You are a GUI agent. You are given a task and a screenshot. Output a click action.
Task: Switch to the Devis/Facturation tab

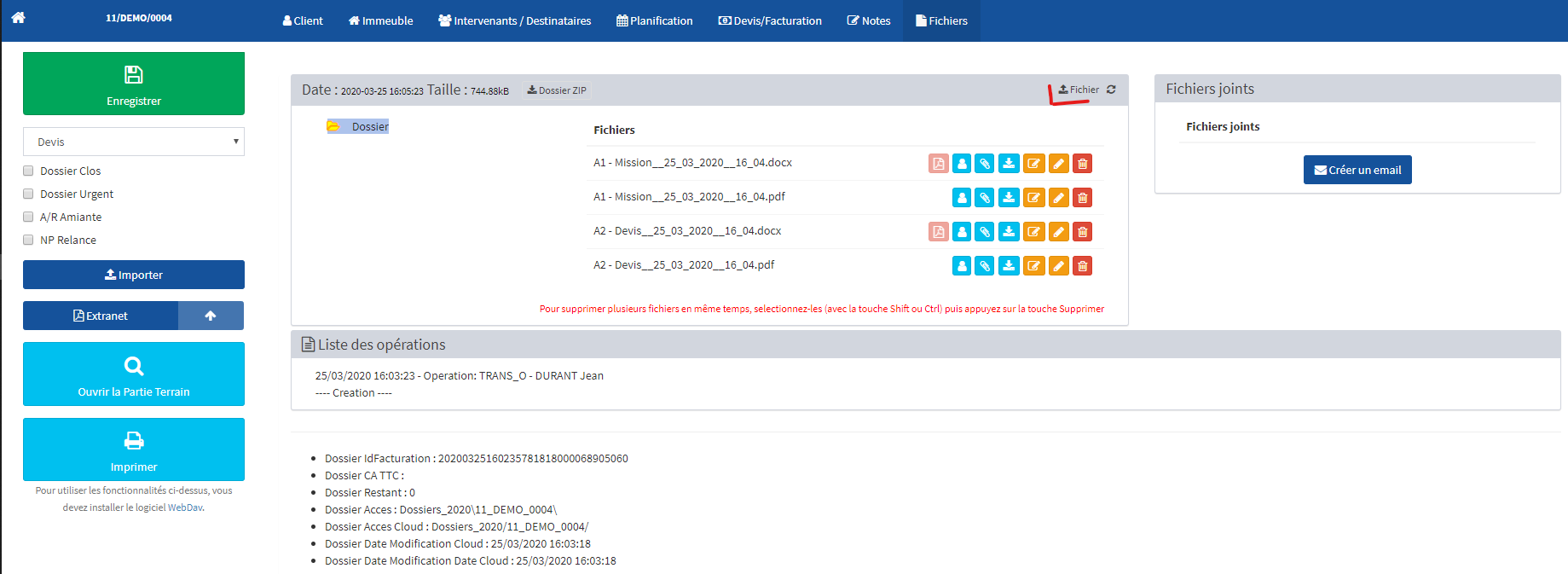coord(770,20)
